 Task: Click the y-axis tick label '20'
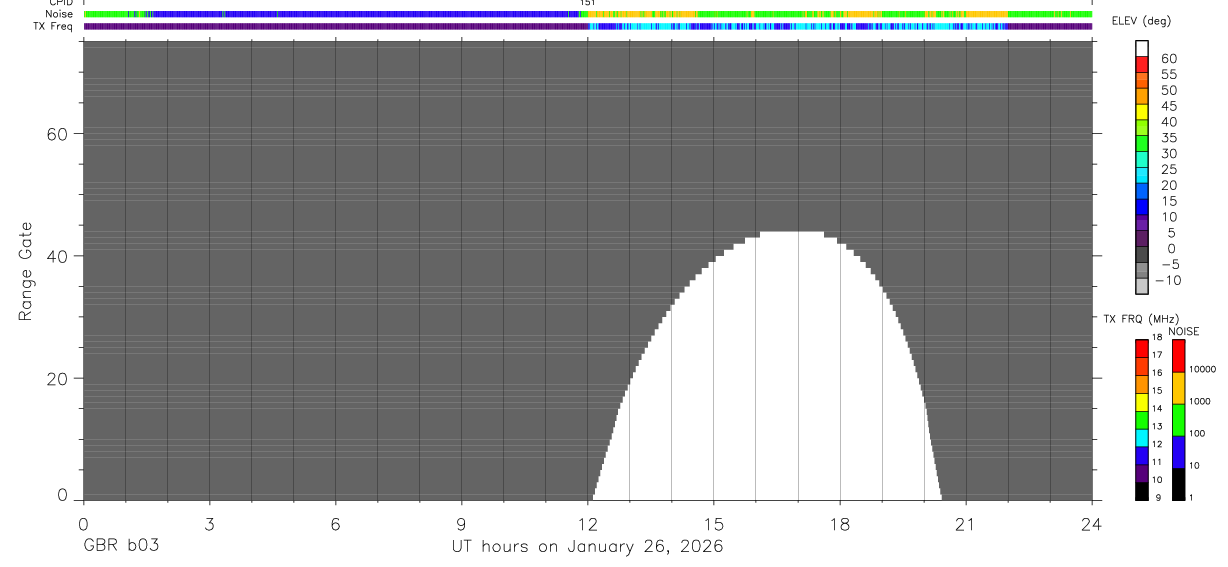pos(58,379)
